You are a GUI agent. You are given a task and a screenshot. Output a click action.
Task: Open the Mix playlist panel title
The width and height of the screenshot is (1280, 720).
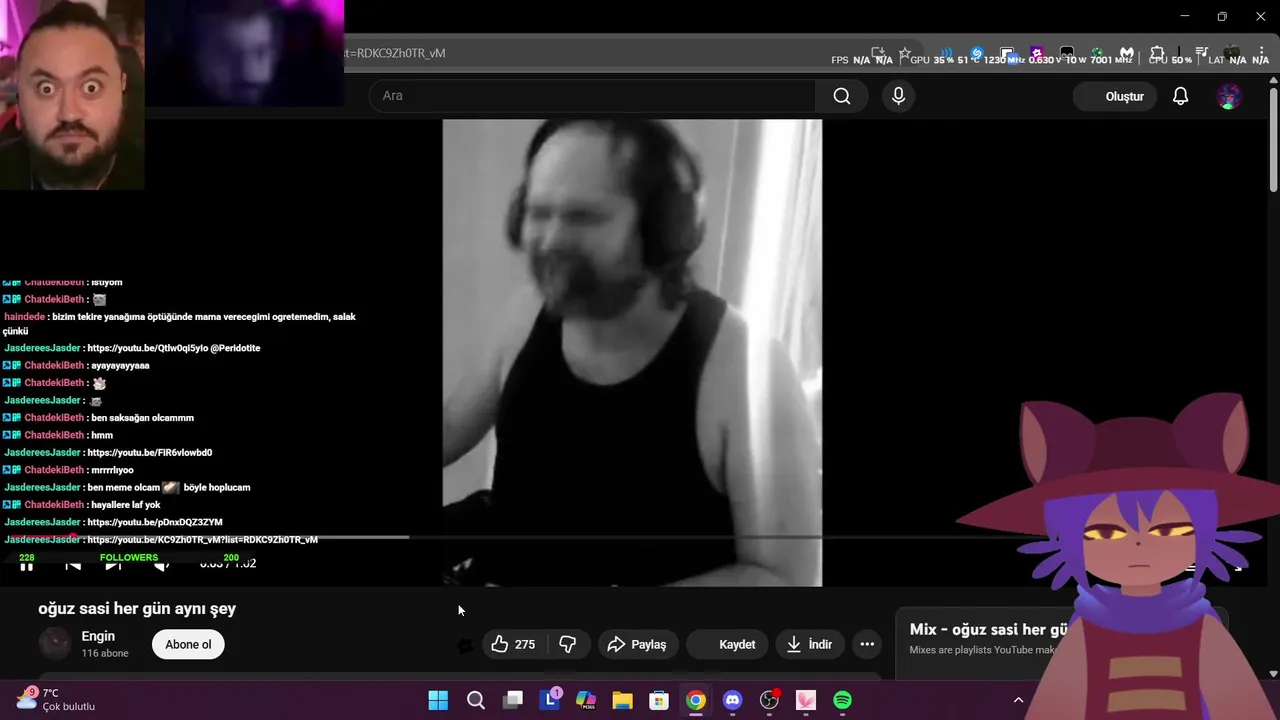[990, 630]
